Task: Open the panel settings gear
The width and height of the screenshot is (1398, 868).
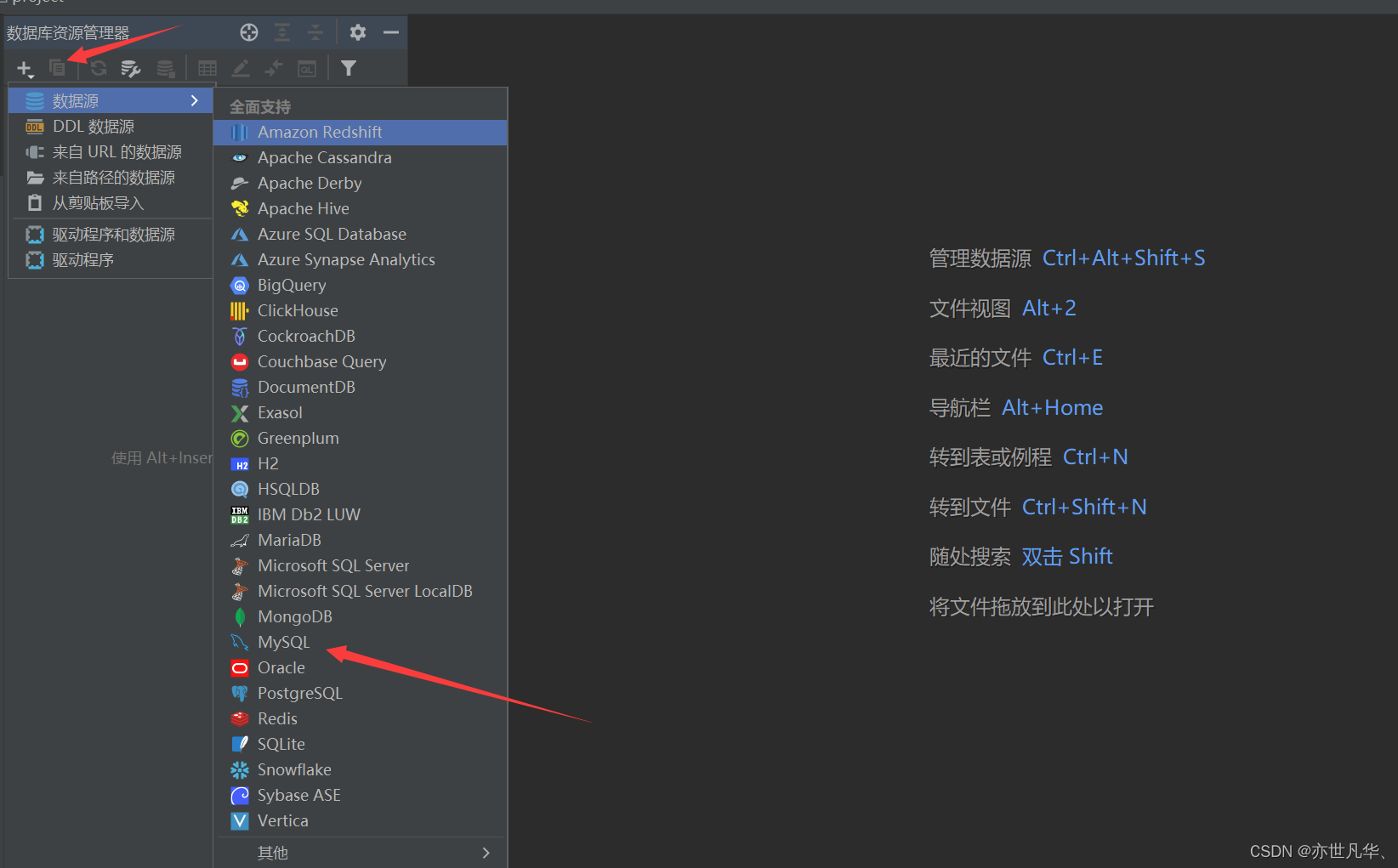Action: click(358, 32)
